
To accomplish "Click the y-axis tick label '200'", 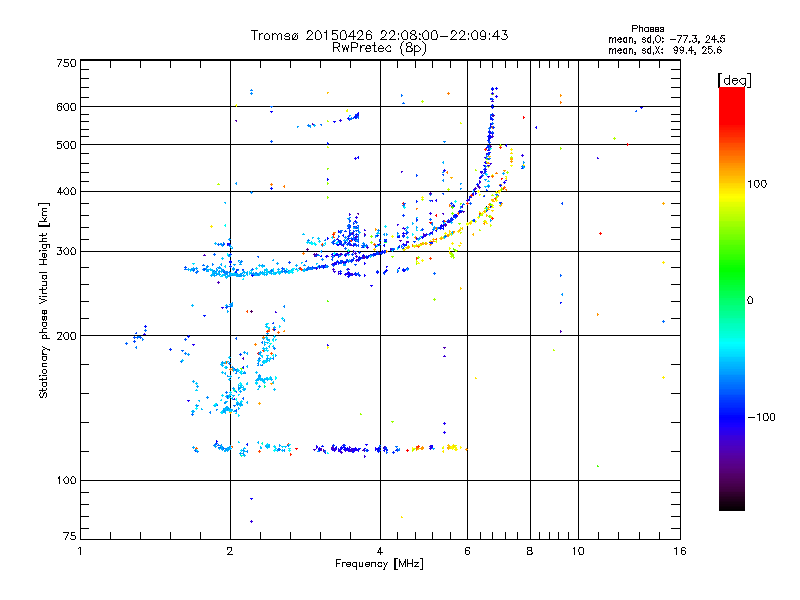I will (x=66, y=336).
